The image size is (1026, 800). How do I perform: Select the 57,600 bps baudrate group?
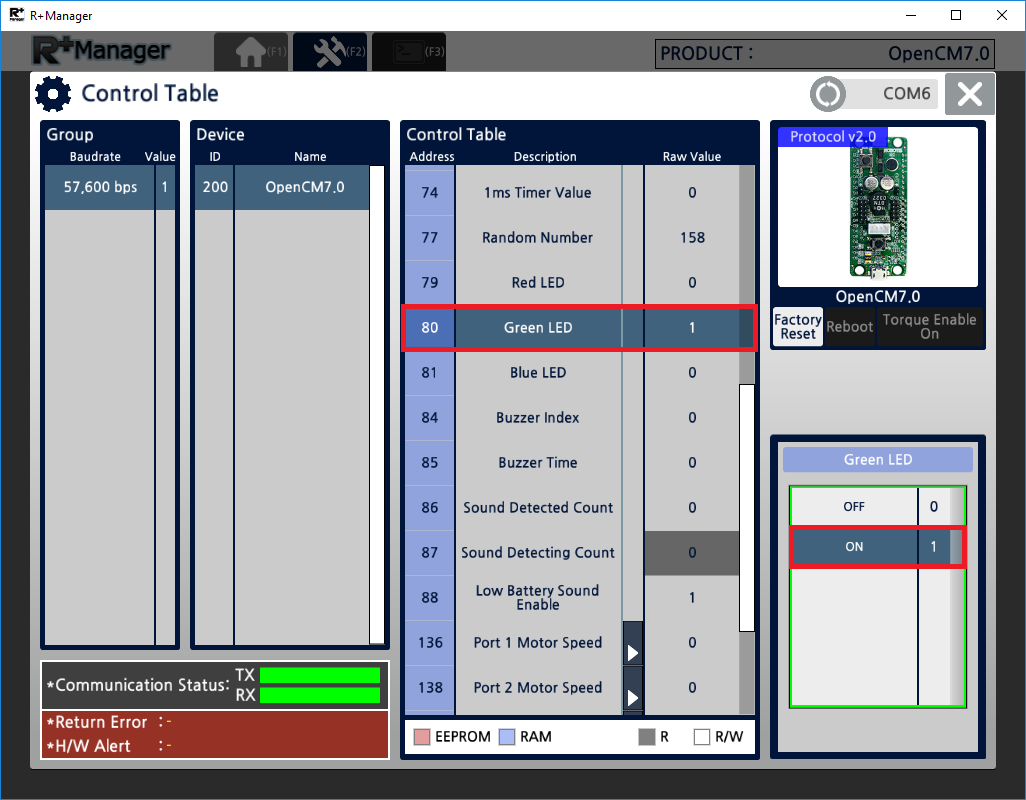tap(100, 187)
